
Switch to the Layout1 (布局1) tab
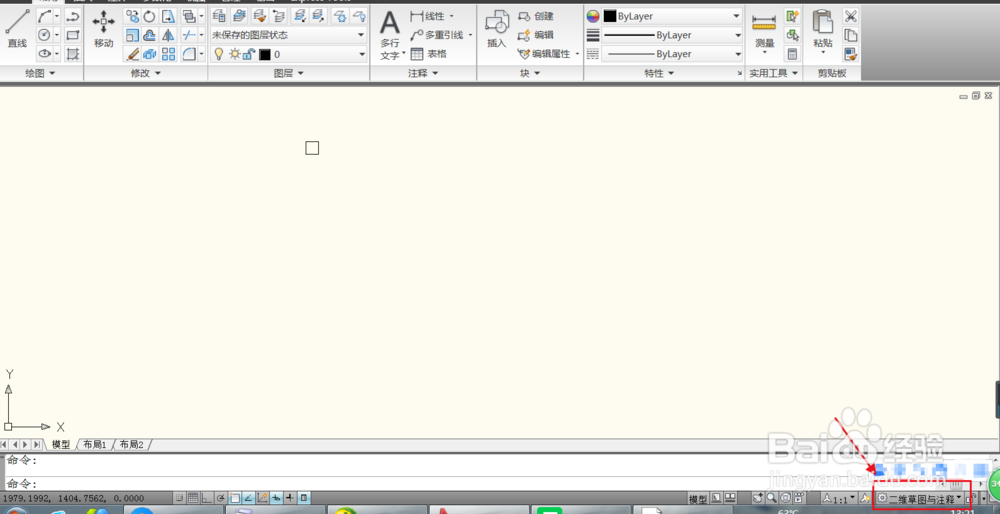[95, 444]
